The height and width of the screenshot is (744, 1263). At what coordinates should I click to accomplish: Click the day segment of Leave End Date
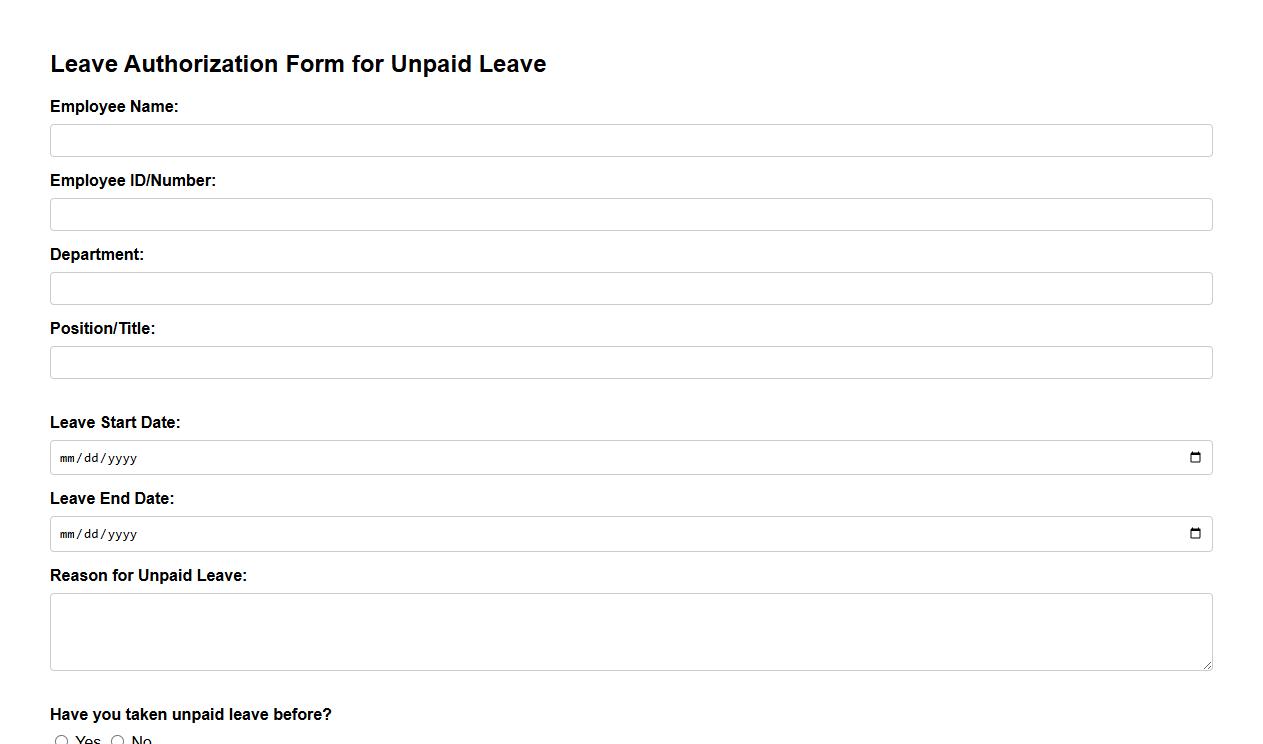90,533
